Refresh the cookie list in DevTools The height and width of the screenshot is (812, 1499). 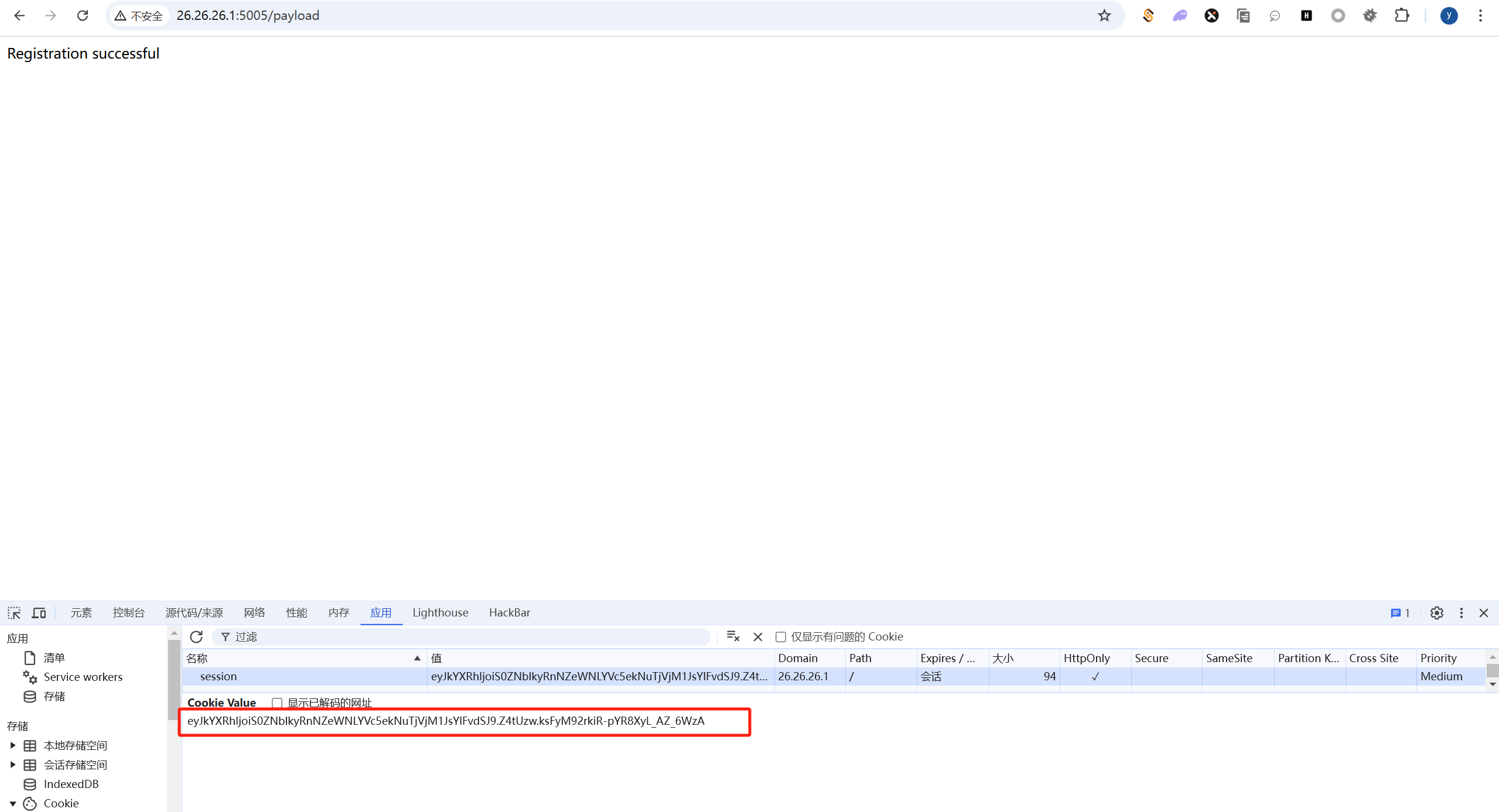pos(196,636)
